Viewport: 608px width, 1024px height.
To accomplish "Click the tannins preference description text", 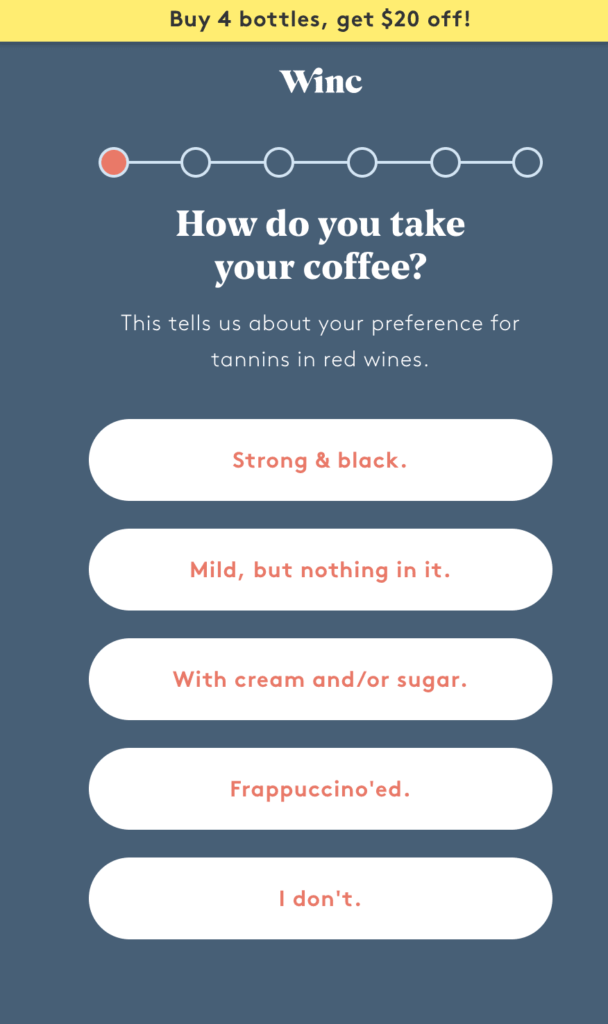I will pyautogui.click(x=320, y=340).
